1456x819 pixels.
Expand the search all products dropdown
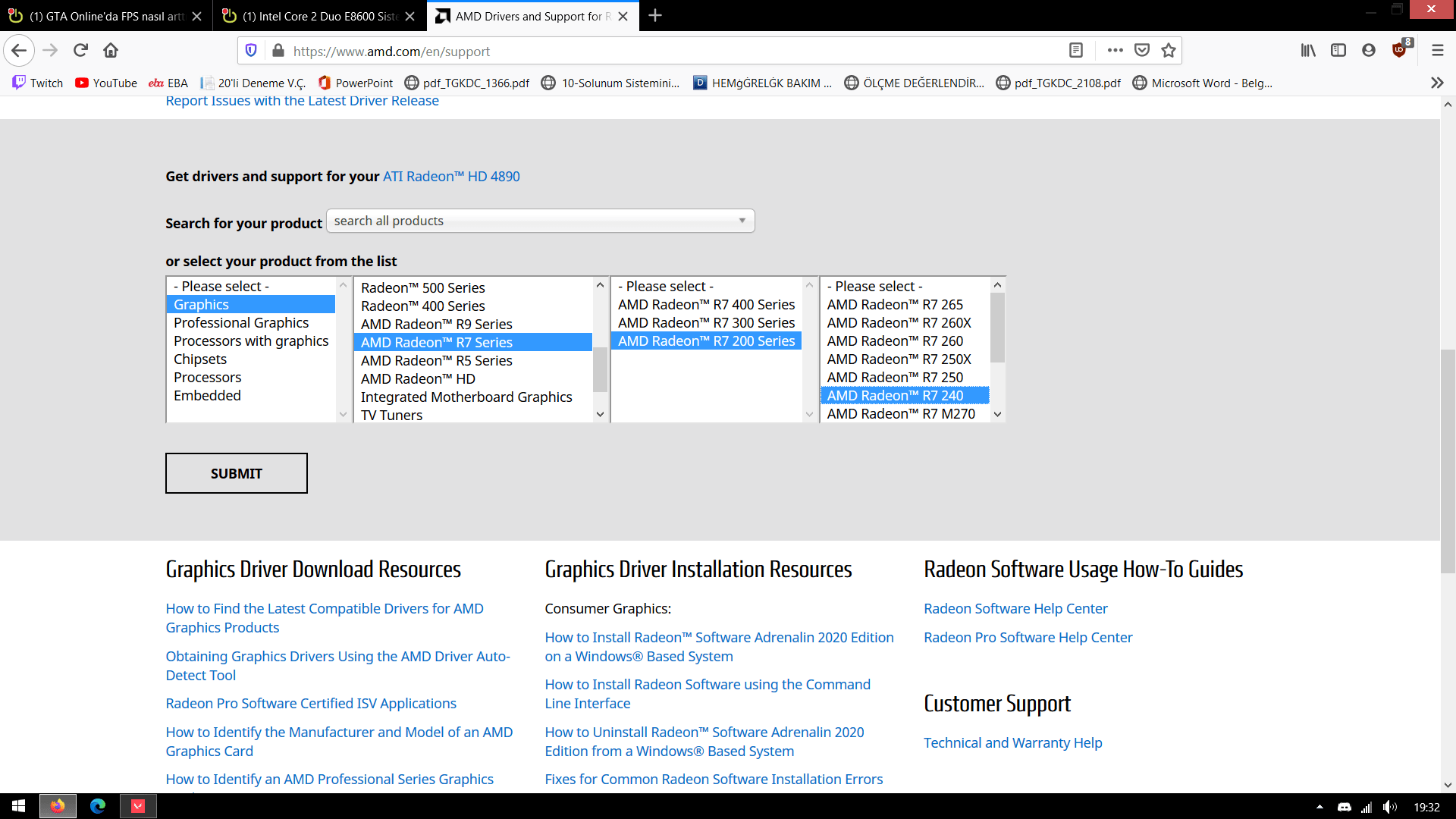point(540,221)
